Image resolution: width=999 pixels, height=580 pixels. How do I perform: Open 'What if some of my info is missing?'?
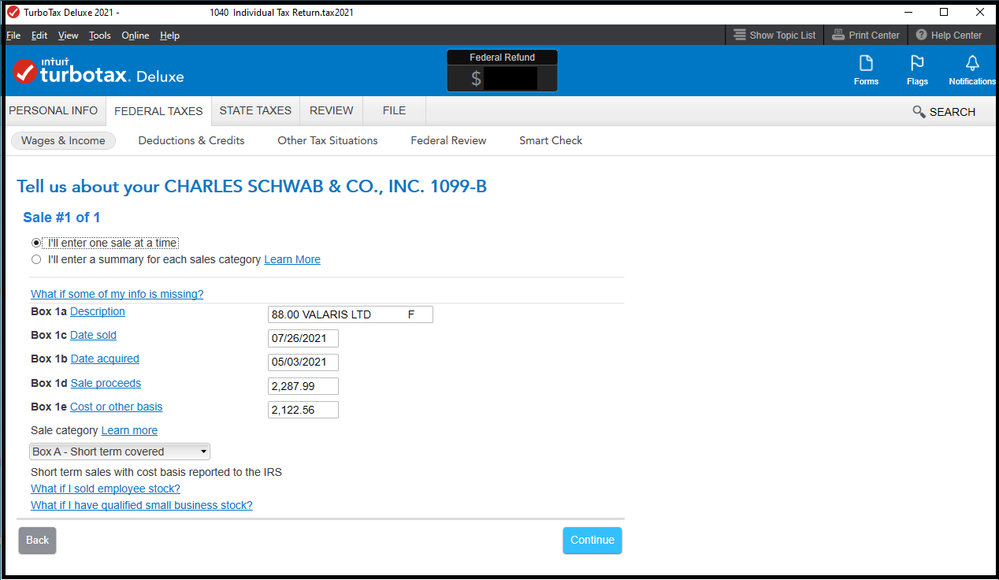(x=117, y=294)
